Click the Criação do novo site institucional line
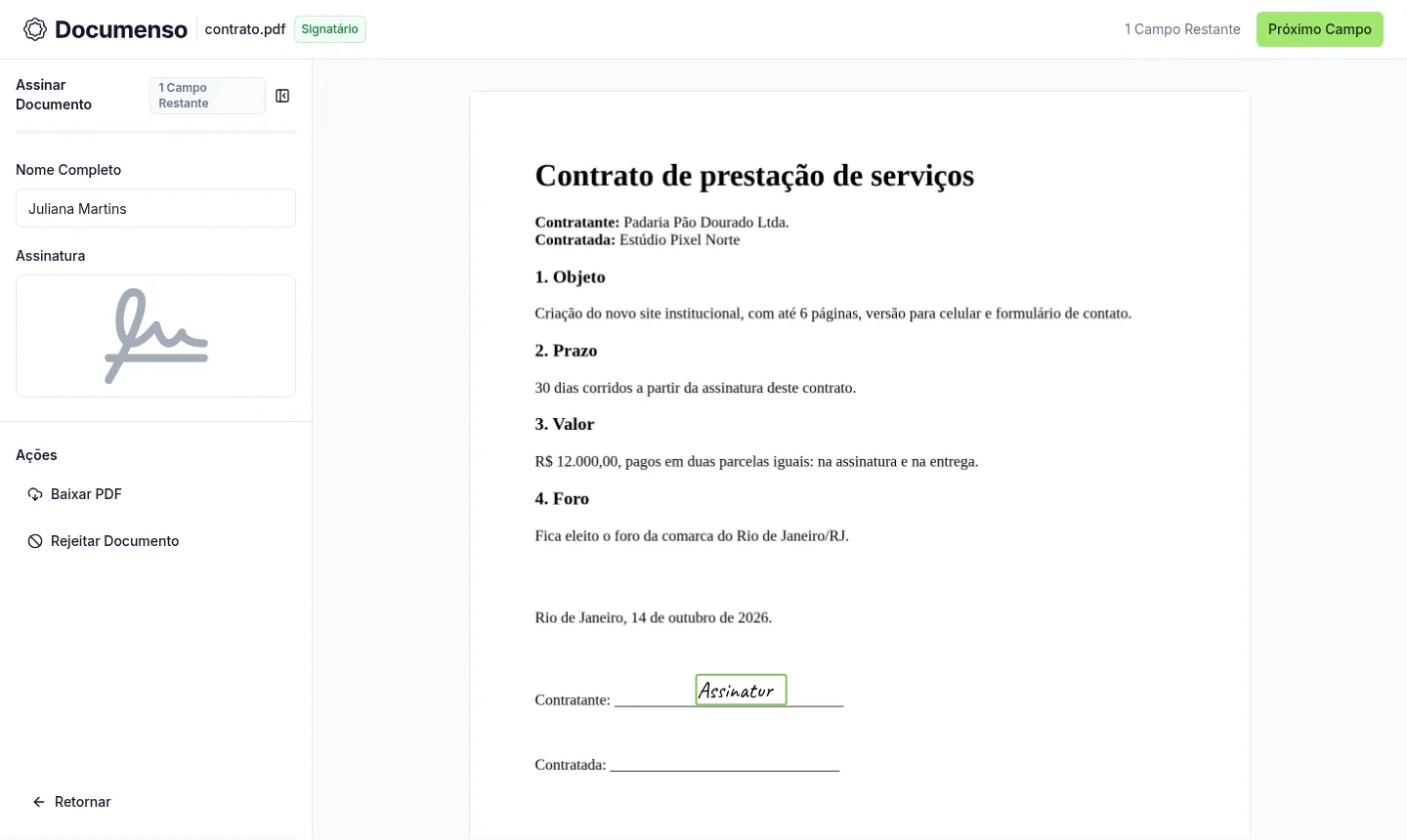The image size is (1407, 840). [833, 314]
